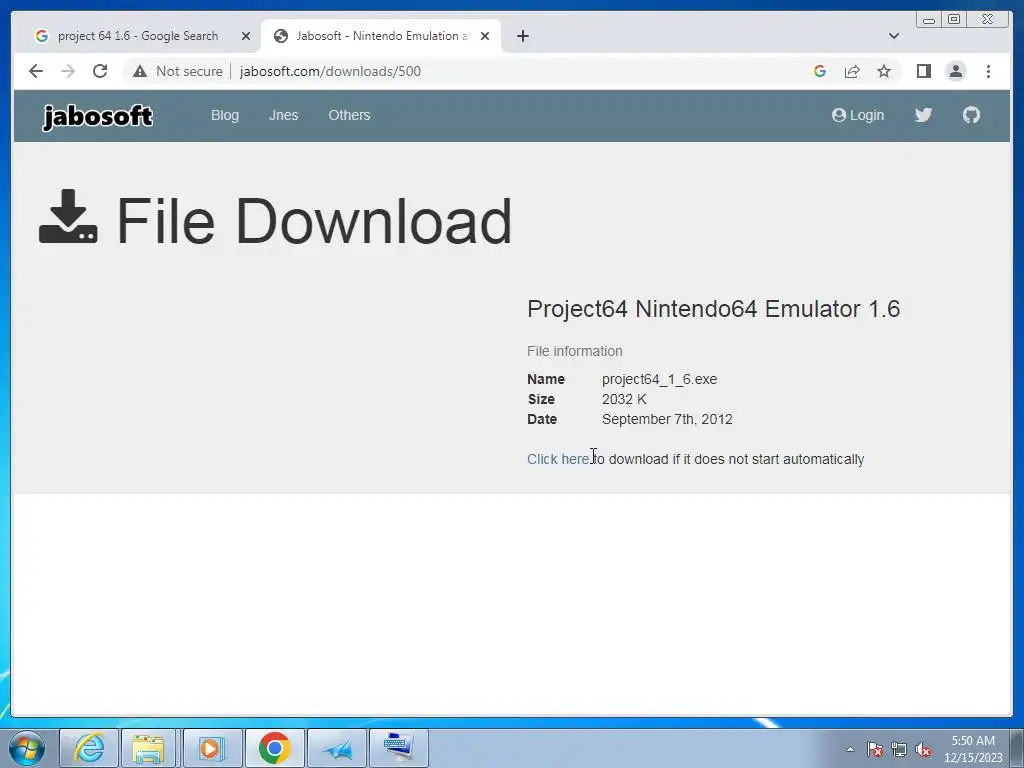This screenshot has height=768, width=1024.
Task: Click Project64 Nintendo64 Emulator 1.6 heading
Action: (x=713, y=309)
